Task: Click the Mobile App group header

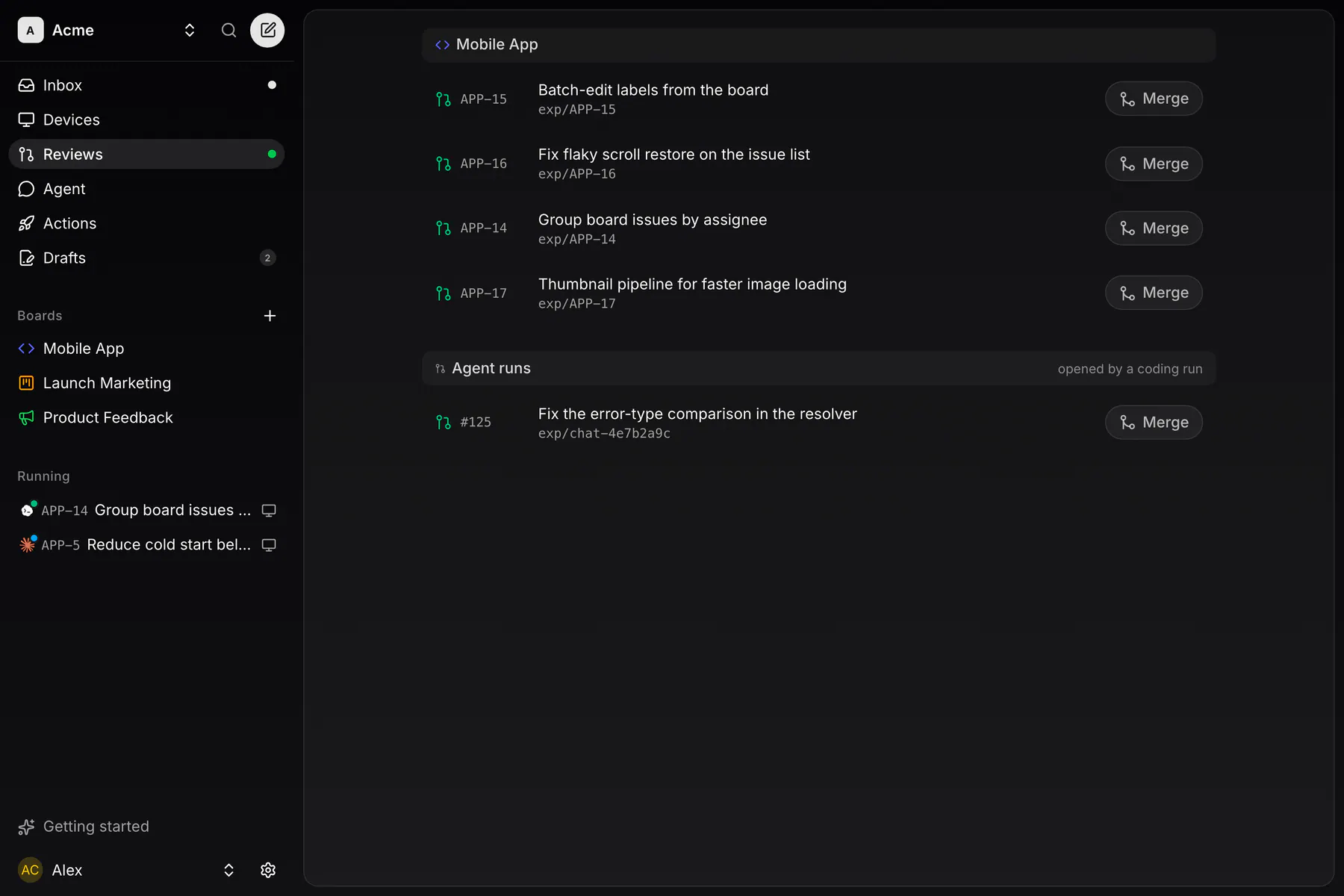Action: (818, 45)
